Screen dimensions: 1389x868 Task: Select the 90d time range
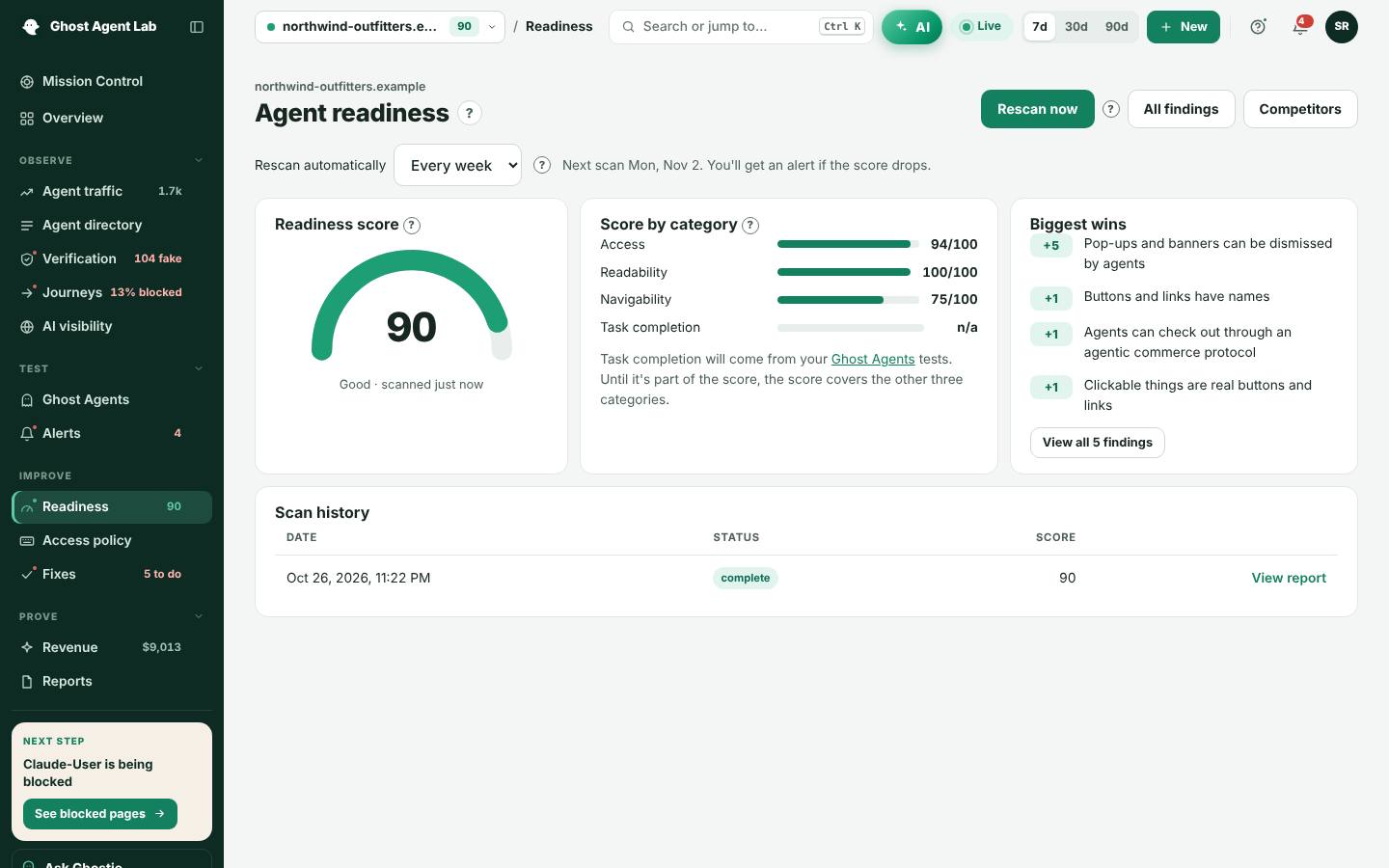[x=1117, y=27]
